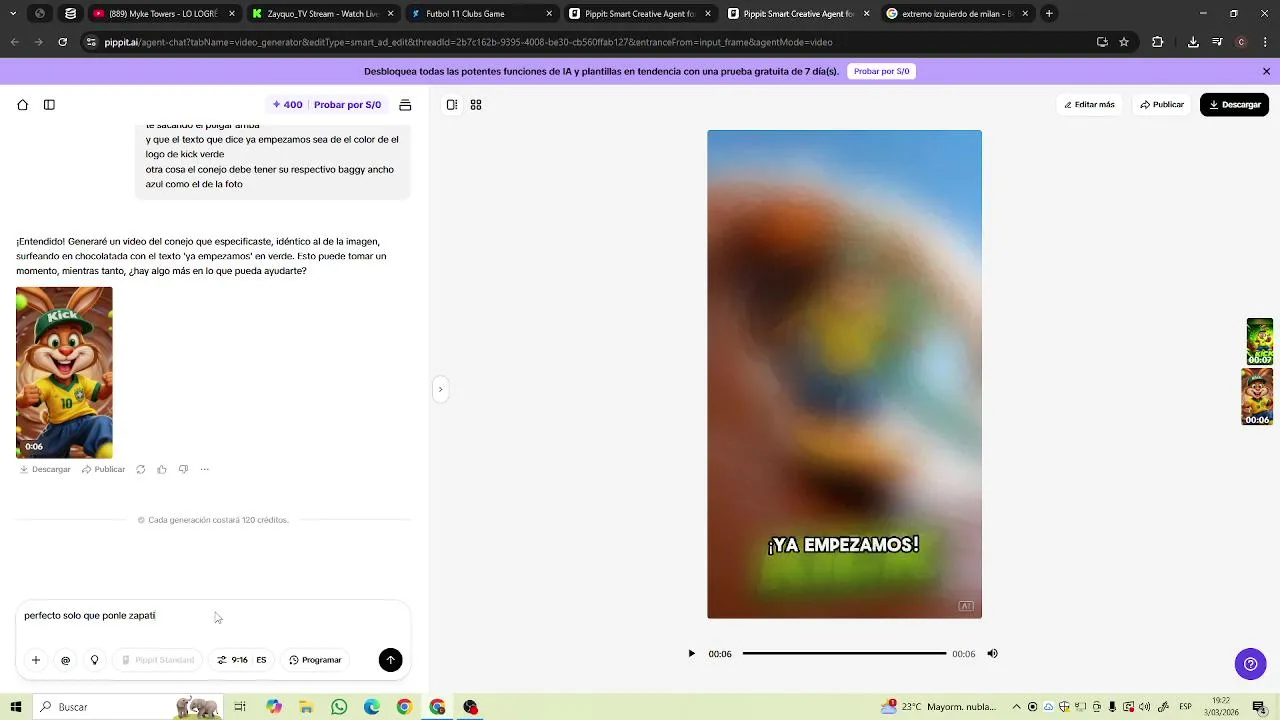The height and width of the screenshot is (720, 1280).
Task: Open more options ellipsis under video
Action: coord(204,469)
